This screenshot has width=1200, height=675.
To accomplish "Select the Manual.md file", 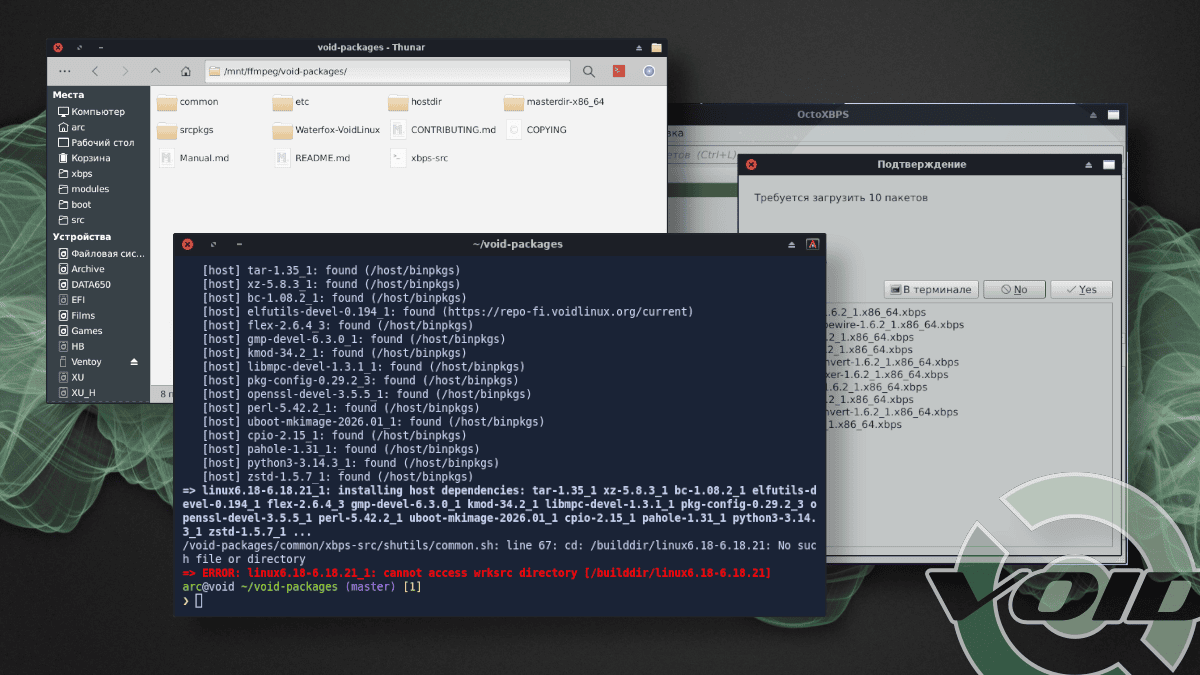I will click(194, 158).
